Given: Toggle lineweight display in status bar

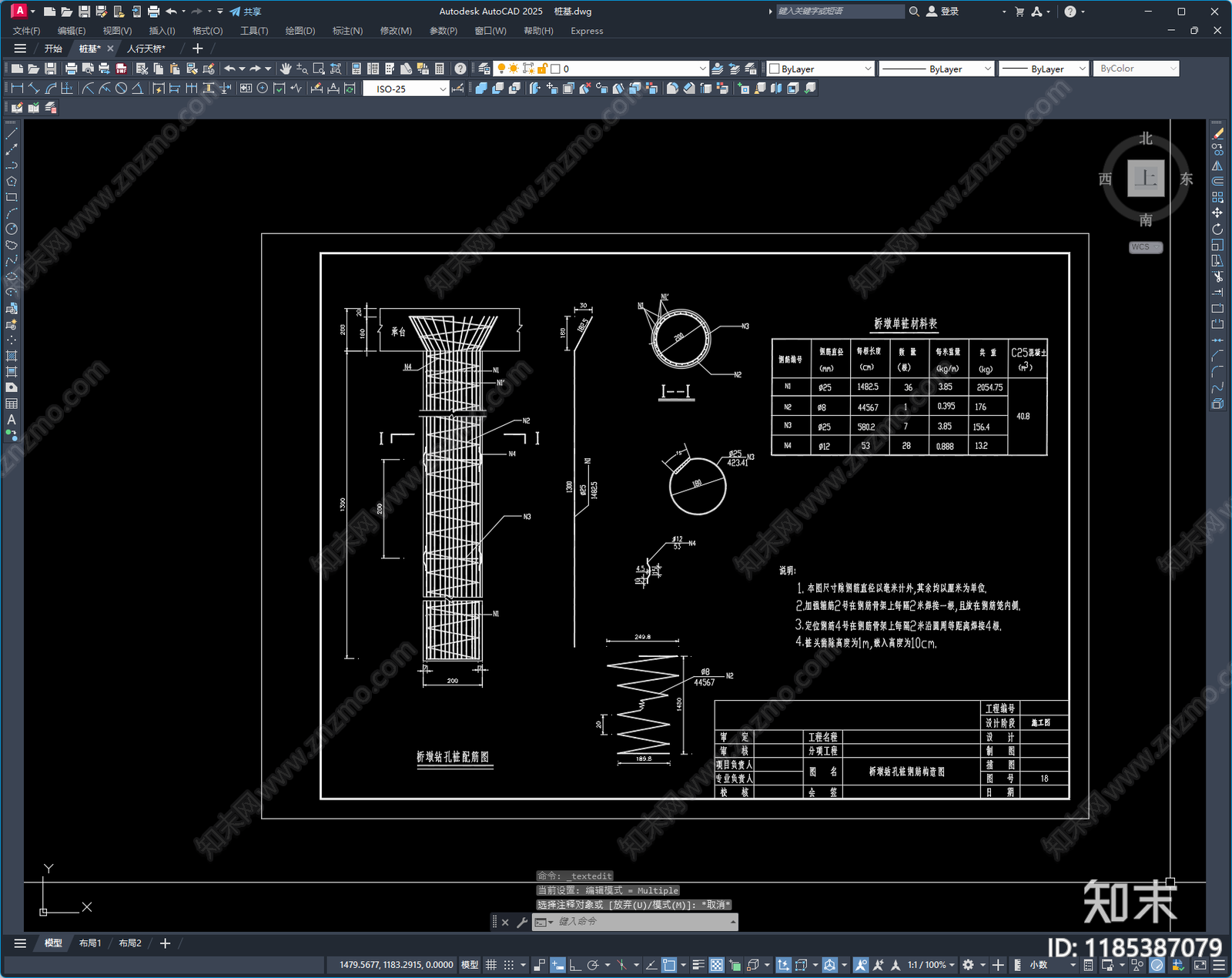Looking at the screenshot, I should [698, 965].
